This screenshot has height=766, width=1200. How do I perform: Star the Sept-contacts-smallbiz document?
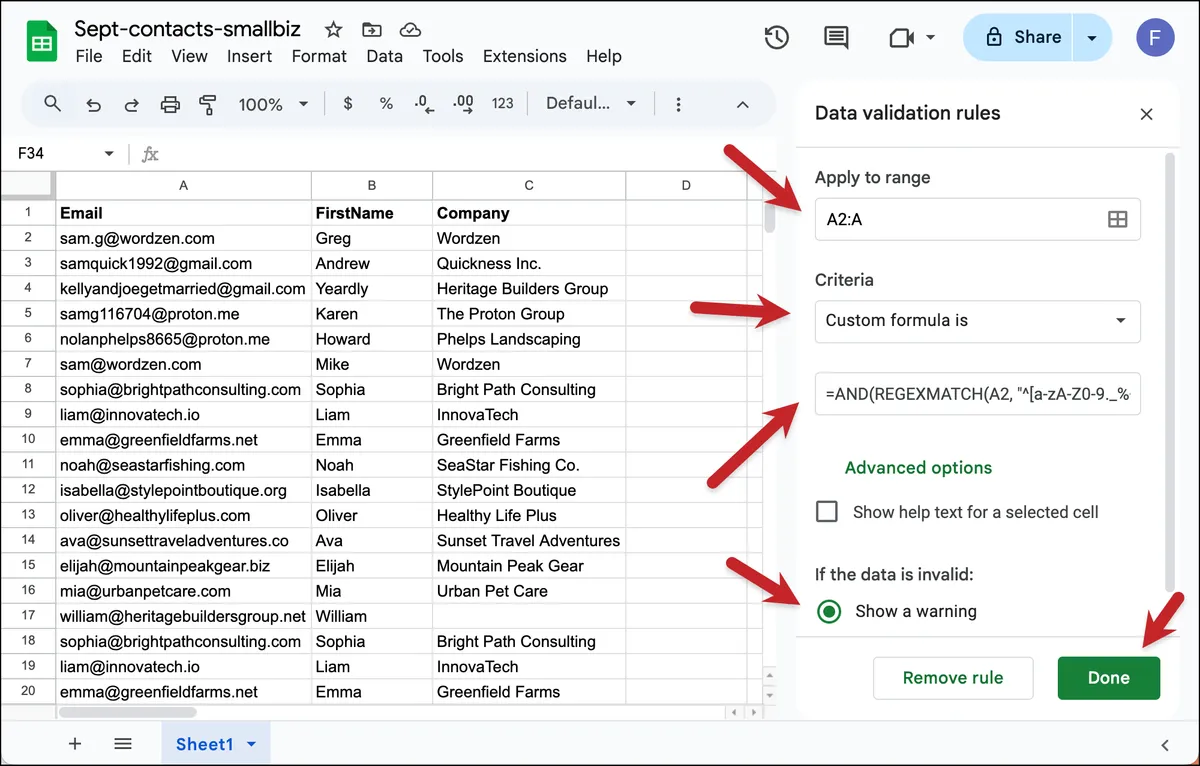pos(334,30)
